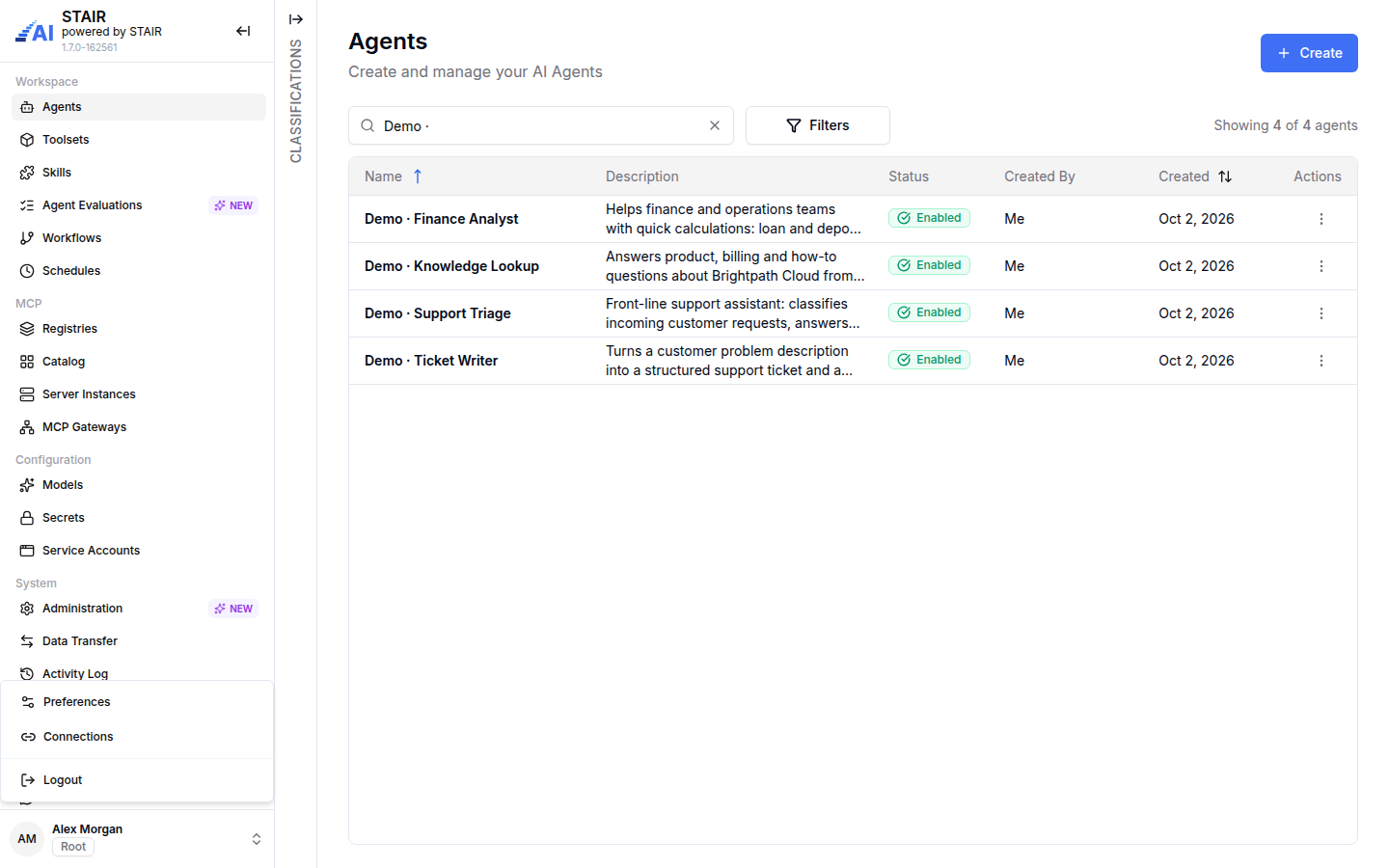Toggle the Alex Morgan account menu chevron

click(257, 839)
